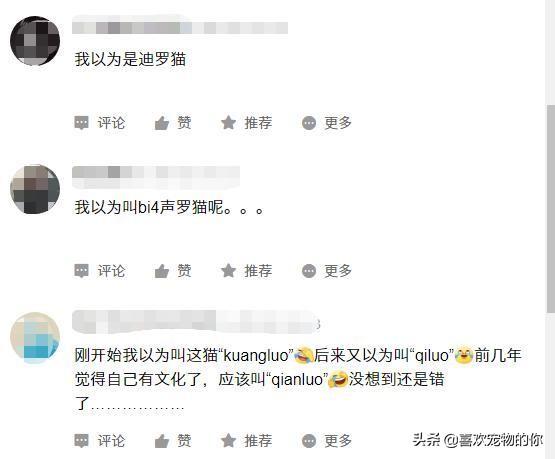Open more options for bi4声罗猫 comment
Viewport: 555px width, 459px height.
coord(309,271)
